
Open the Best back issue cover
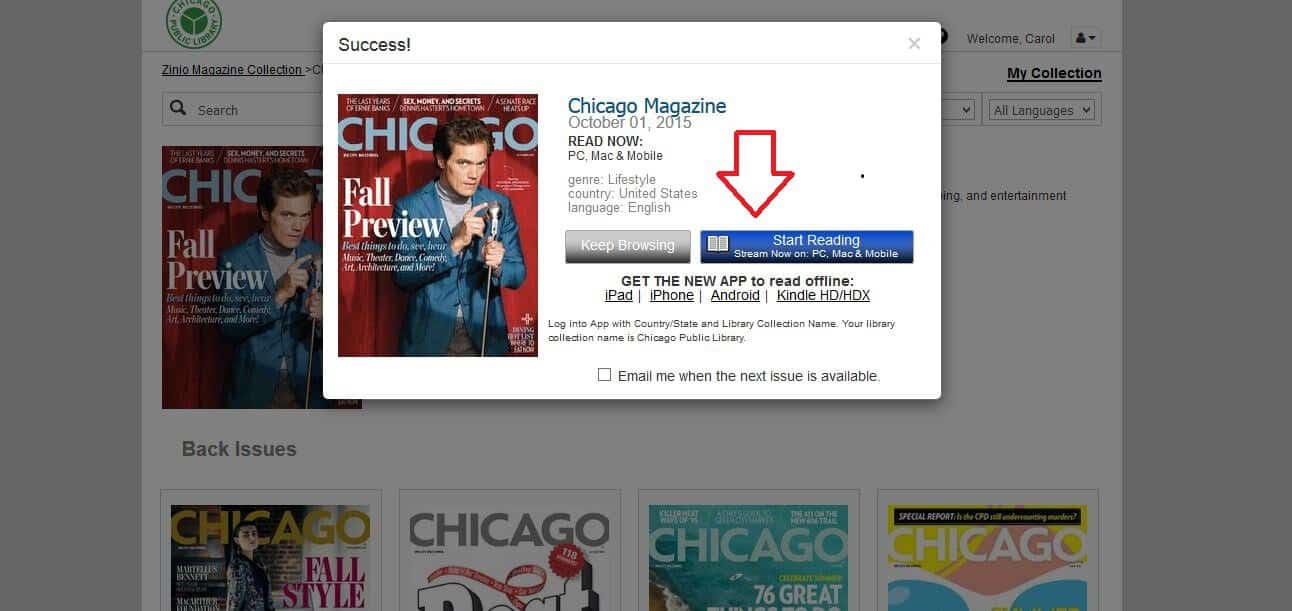coord(509,557)
